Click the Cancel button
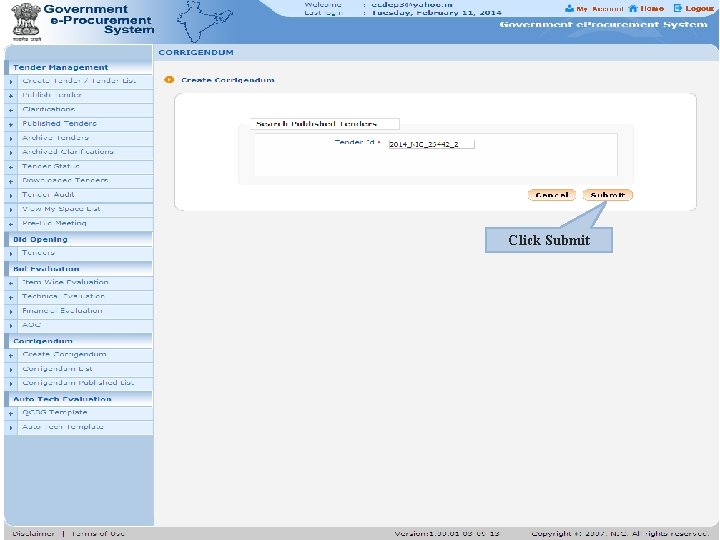 pyautogui.click(x=551, y=195)
